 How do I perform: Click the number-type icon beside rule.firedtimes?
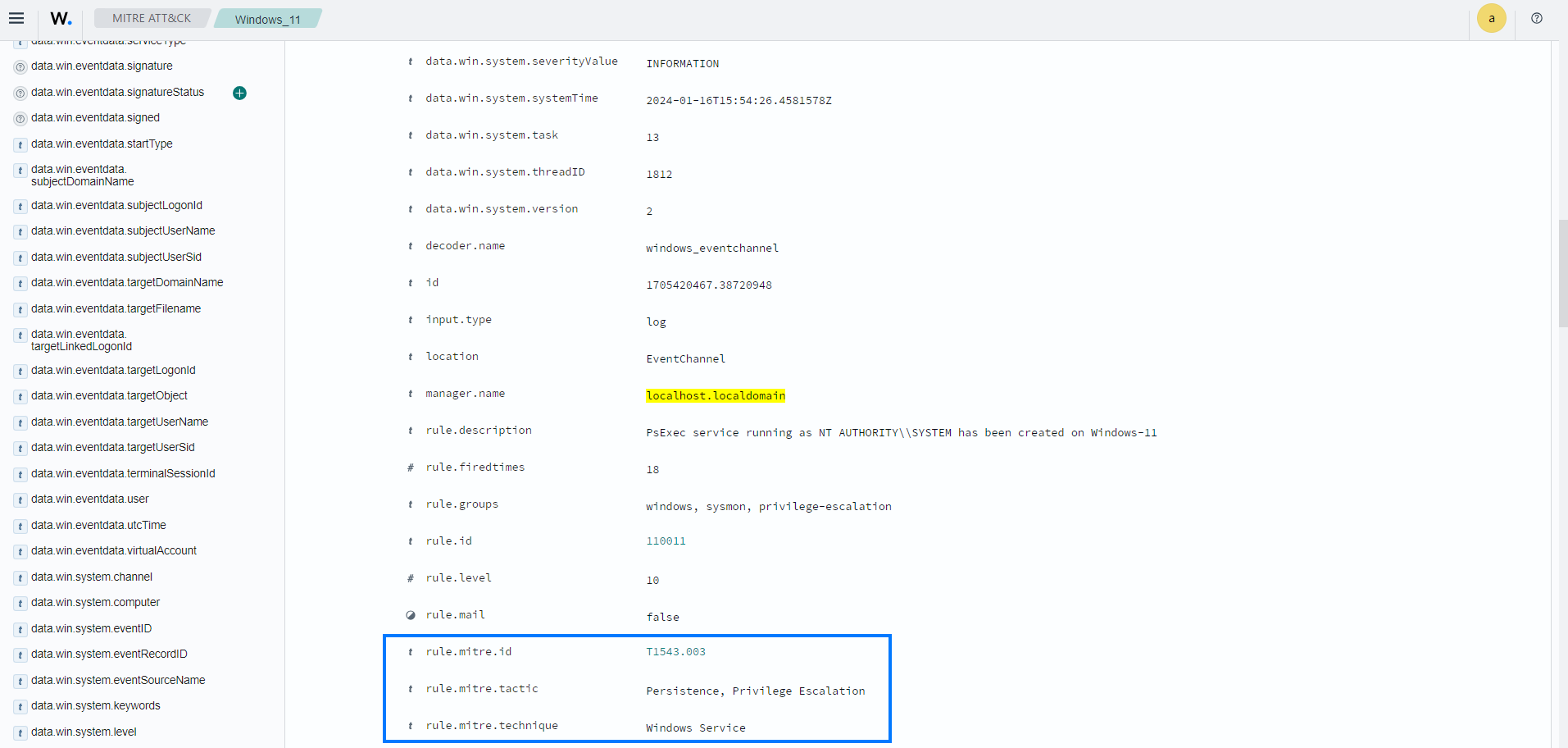(x=411, y=467)
